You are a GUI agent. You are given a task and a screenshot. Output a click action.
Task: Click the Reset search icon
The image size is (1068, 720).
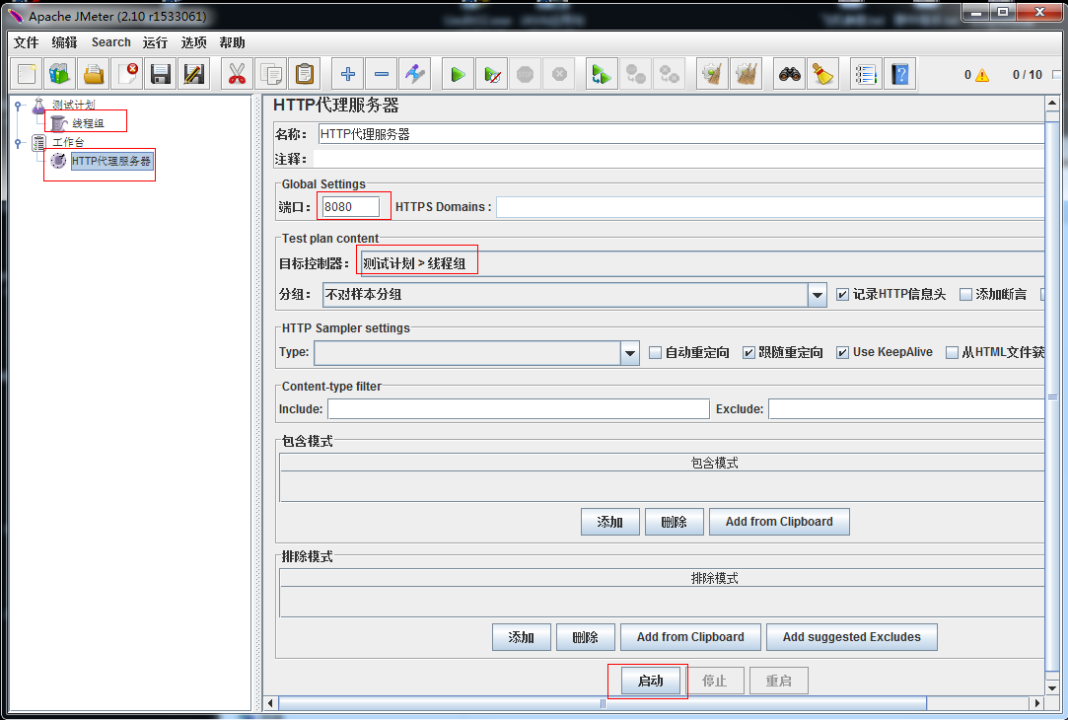823,74
